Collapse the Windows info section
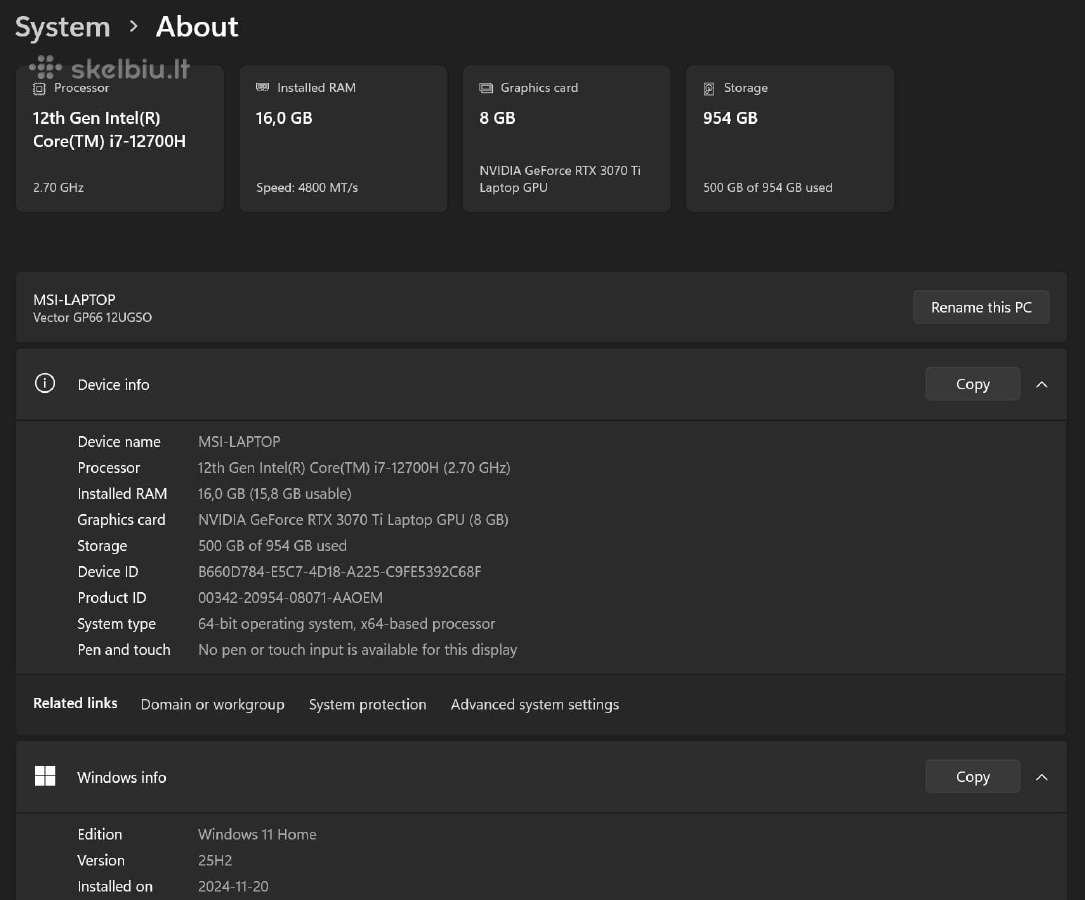 coord(1041,777)
